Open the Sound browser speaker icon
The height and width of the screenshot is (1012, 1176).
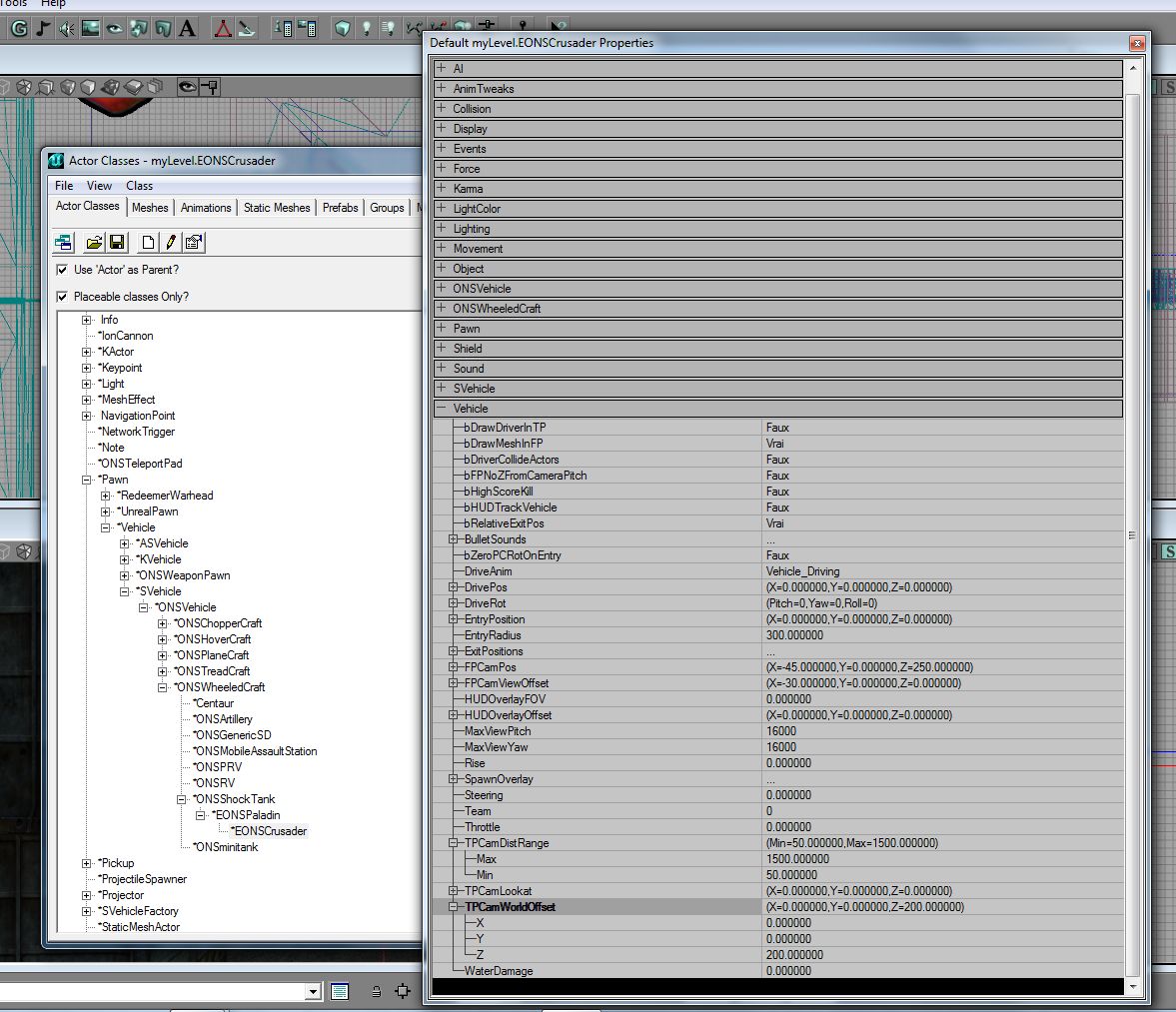[x=66, y=29]
